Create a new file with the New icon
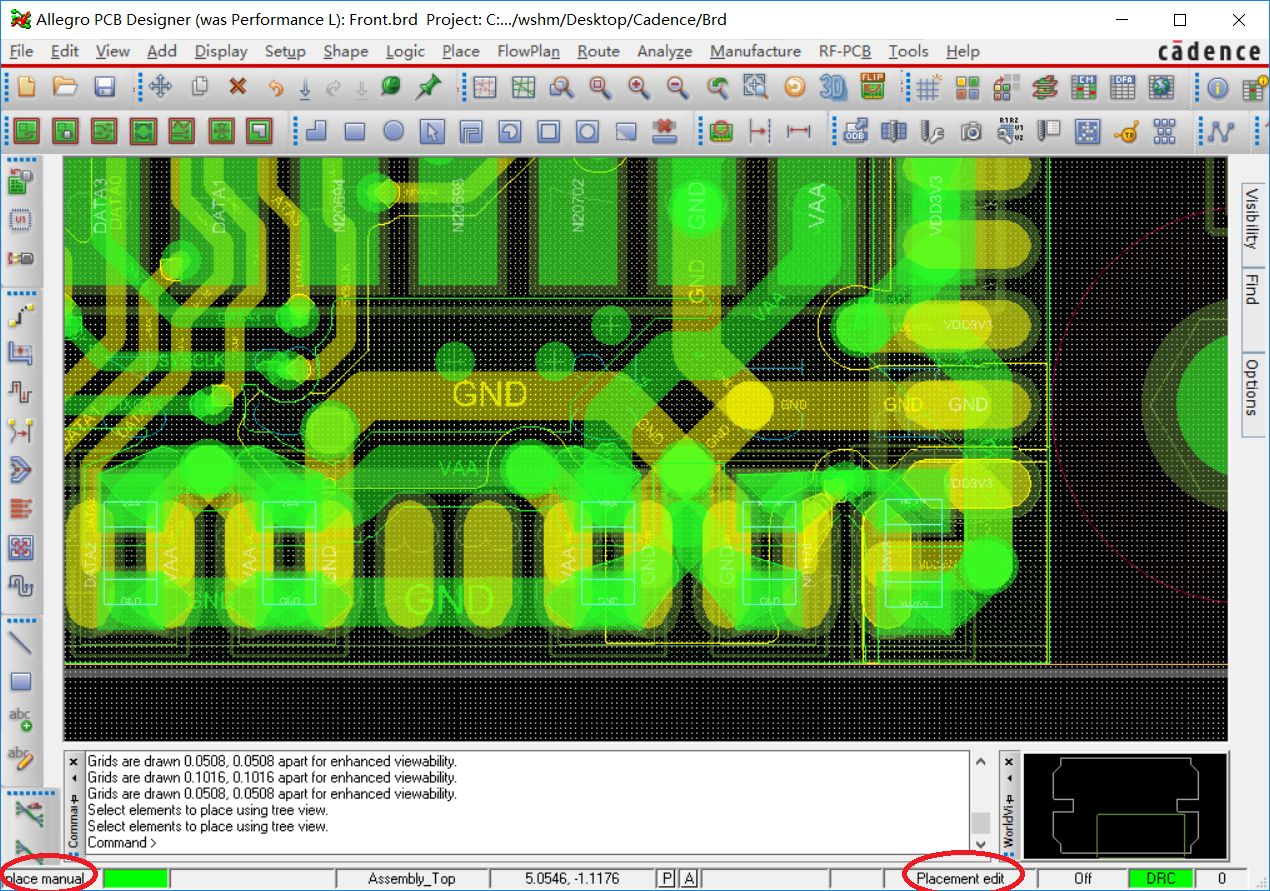Viewport: 1270px width, 891px height. click(27, 88)
